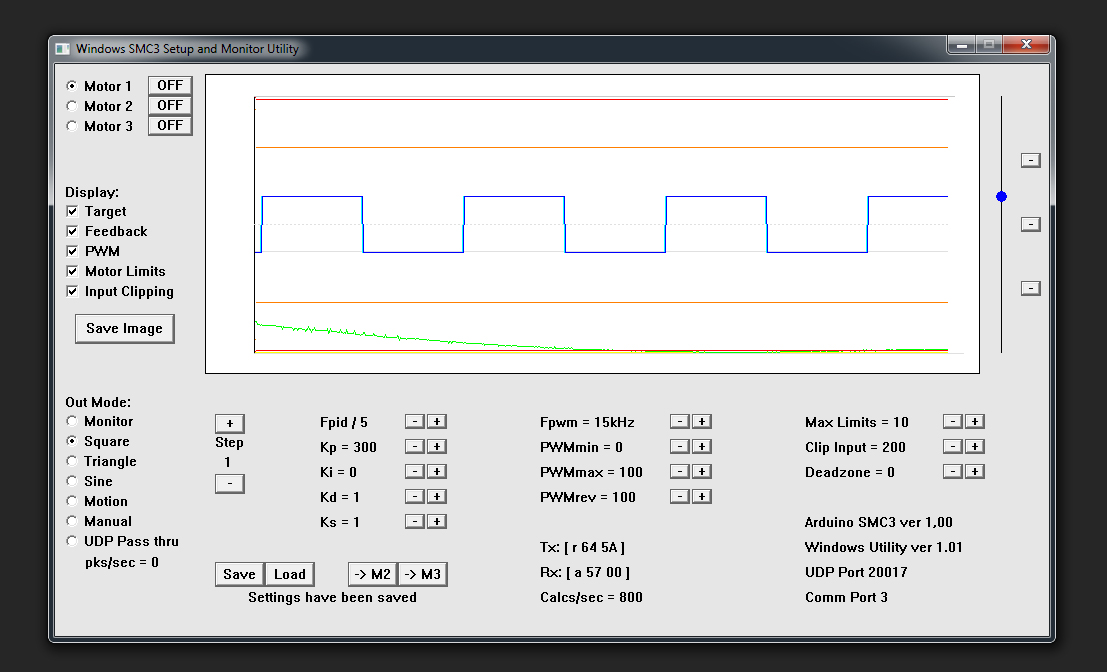Uncheck the Motor Limits checkbox
This screenshot has height=672, width=1107.
(x=72, y=271)
